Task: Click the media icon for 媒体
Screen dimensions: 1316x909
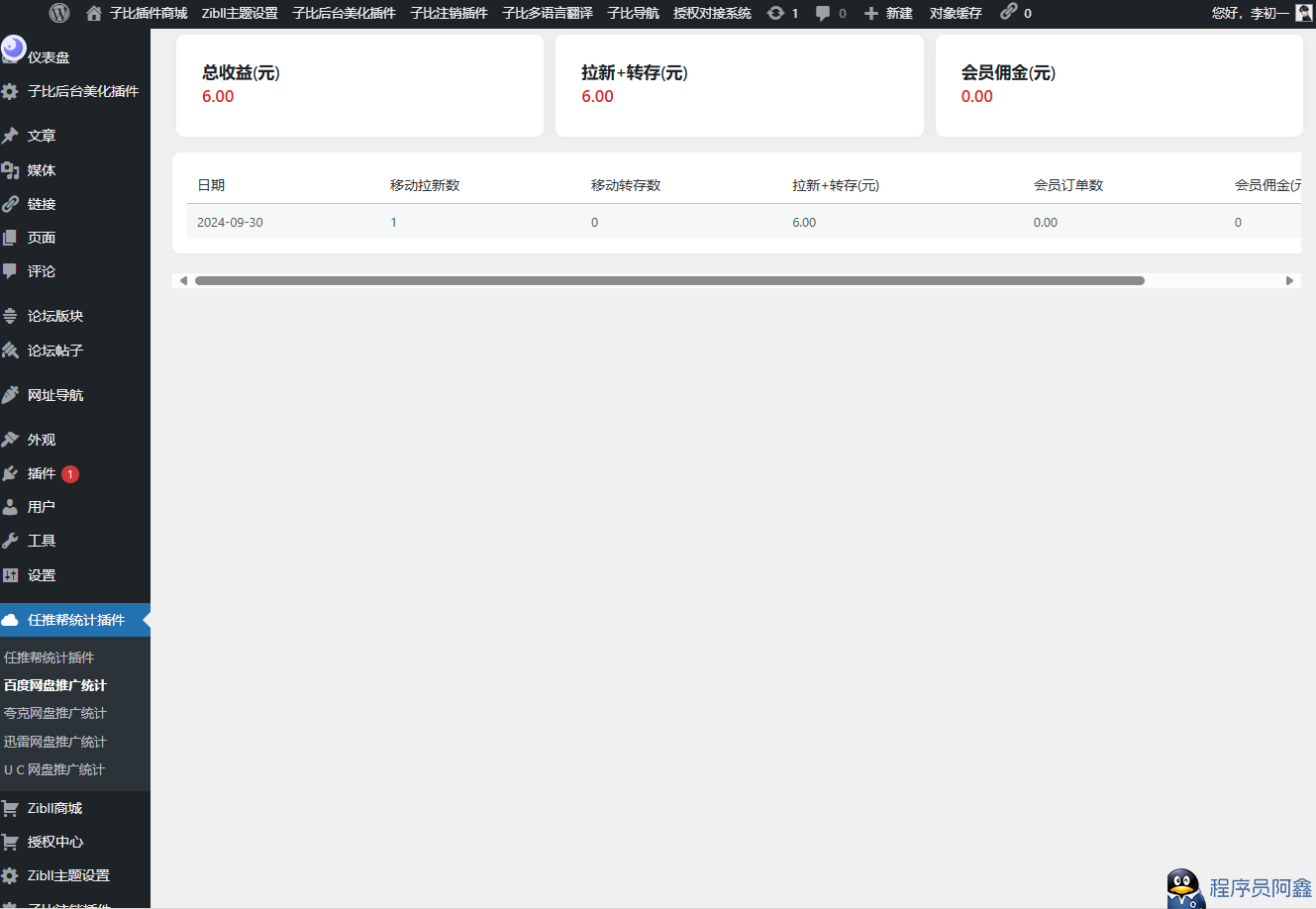Action: point(10,170)
